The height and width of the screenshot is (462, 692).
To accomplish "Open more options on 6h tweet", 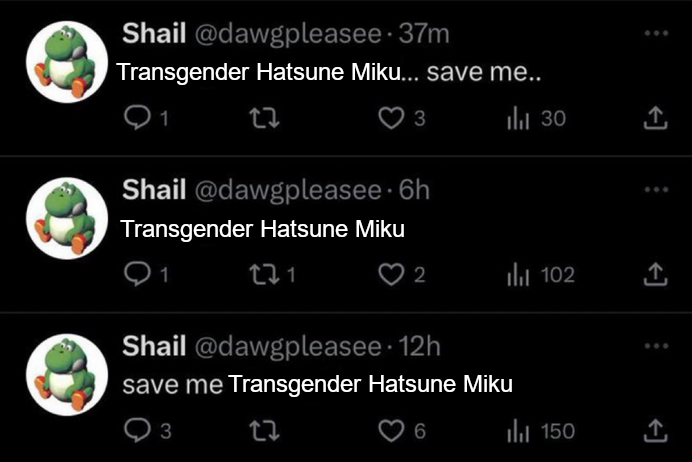I will pos(655,189).
